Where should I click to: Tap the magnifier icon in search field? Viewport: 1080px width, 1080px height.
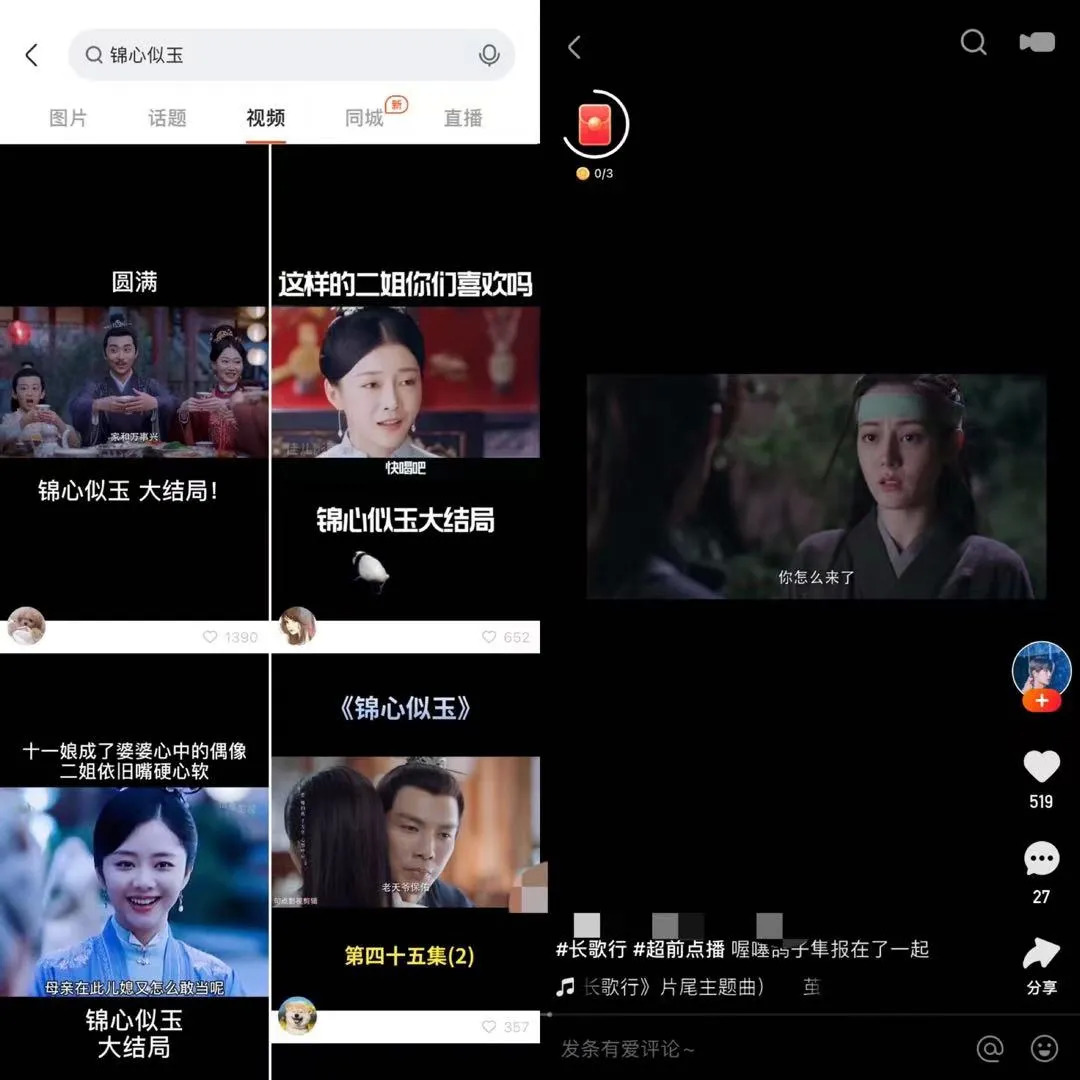pos(94,55)
